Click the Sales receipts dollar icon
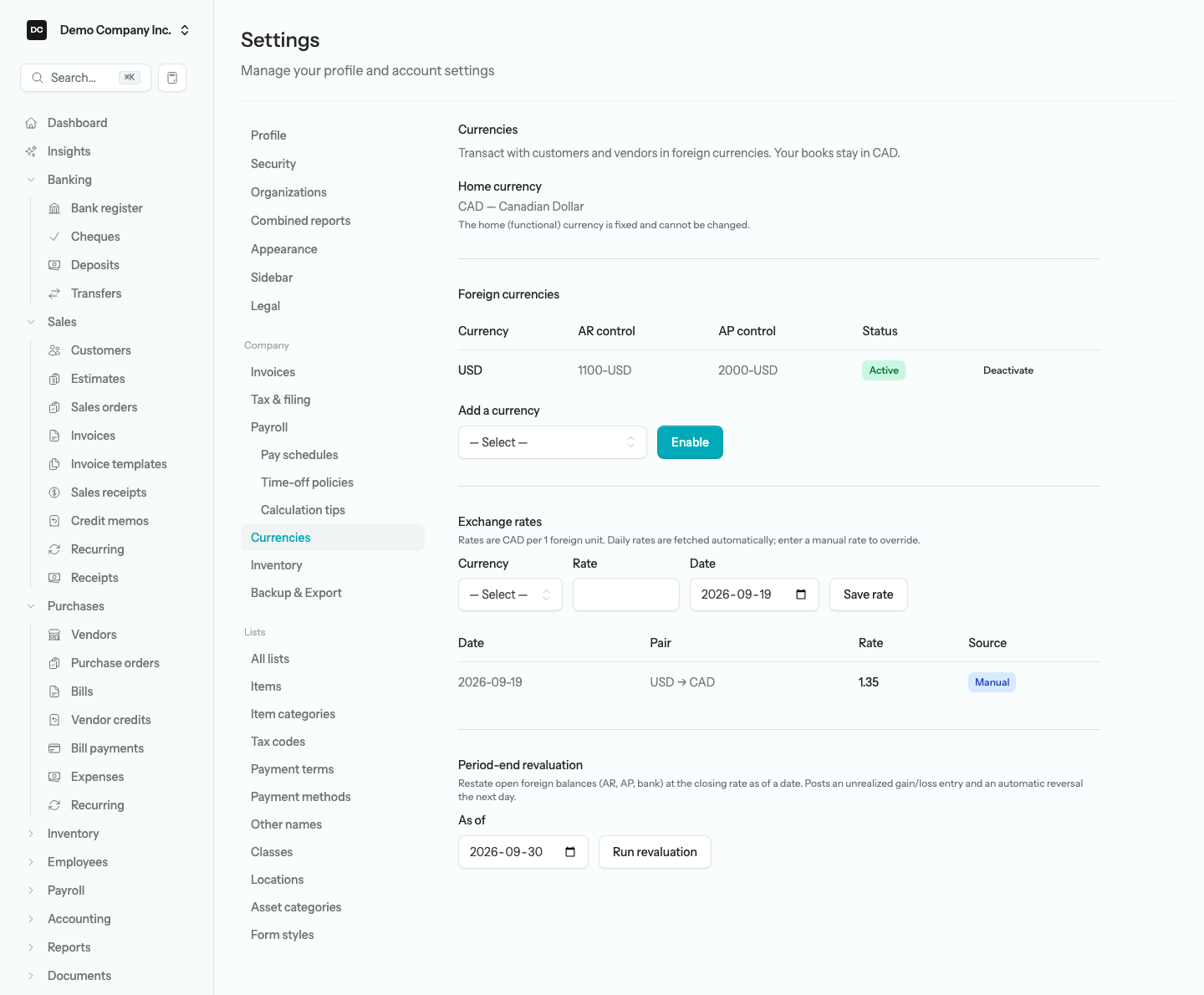 54,492
